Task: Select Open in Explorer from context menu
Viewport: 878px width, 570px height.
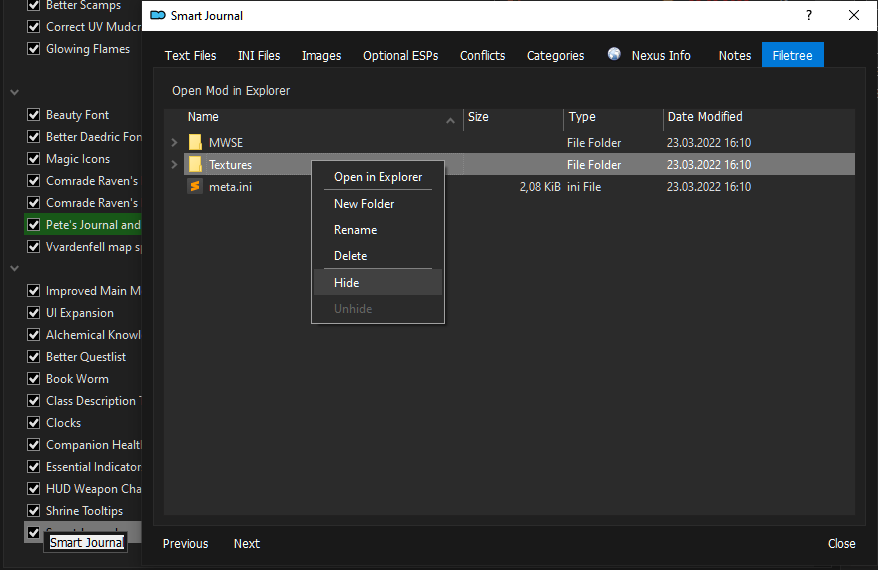Action: (x=377, y=177)
